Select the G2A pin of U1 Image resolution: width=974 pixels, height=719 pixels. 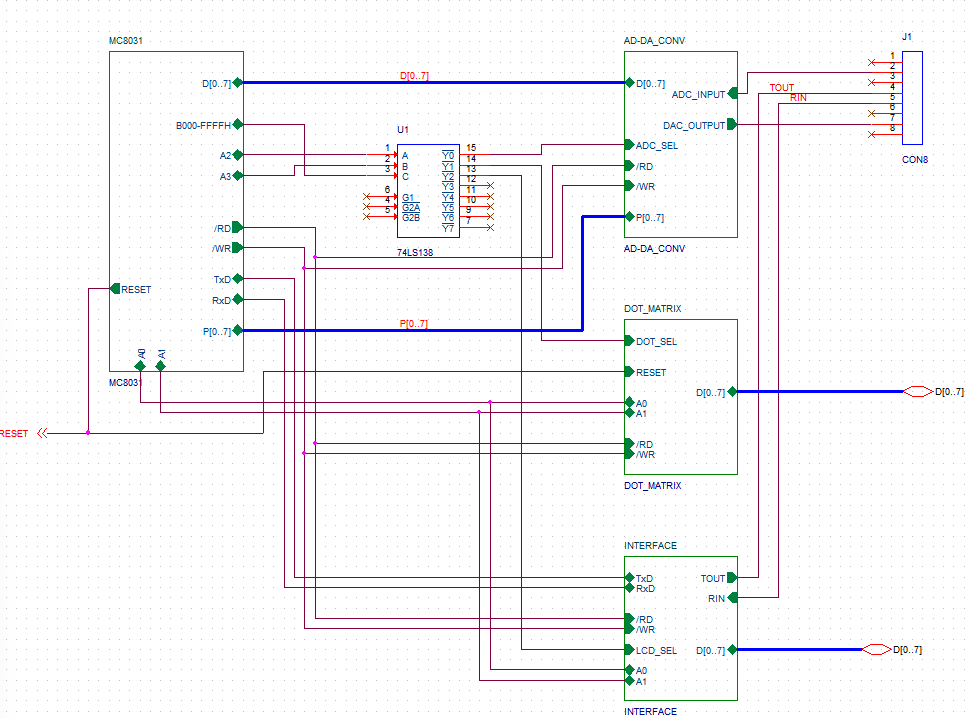pyautogui.click(x=381, y=206)
